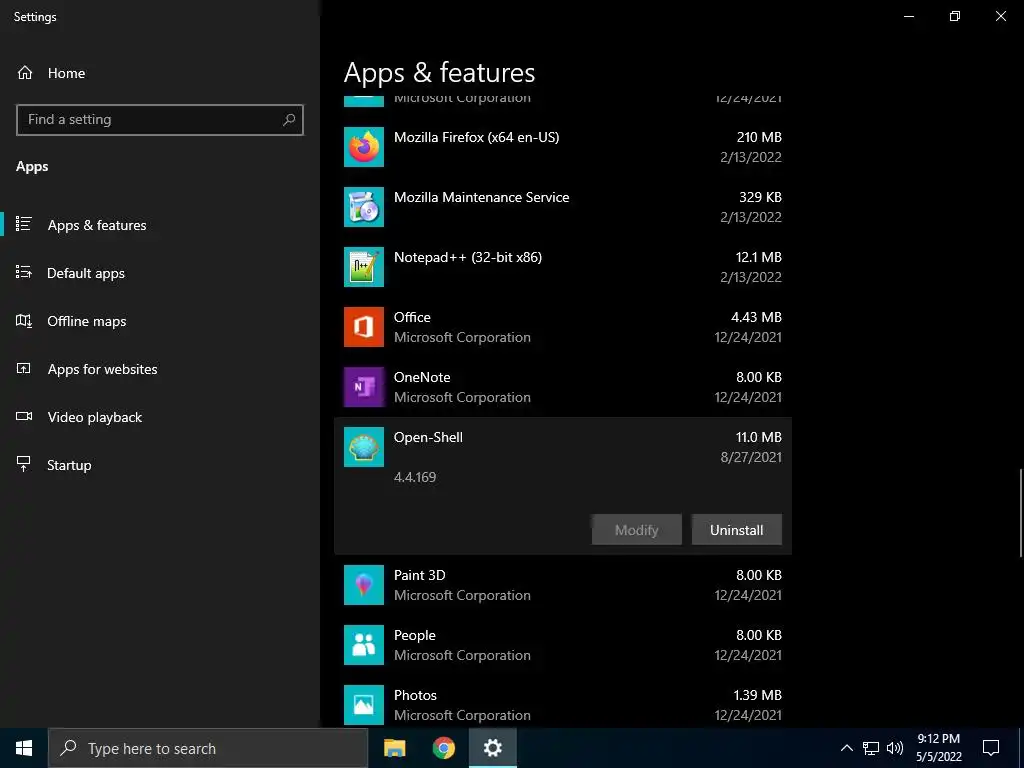
Task: Click the Startup sidebar icon
Action: 24,464
